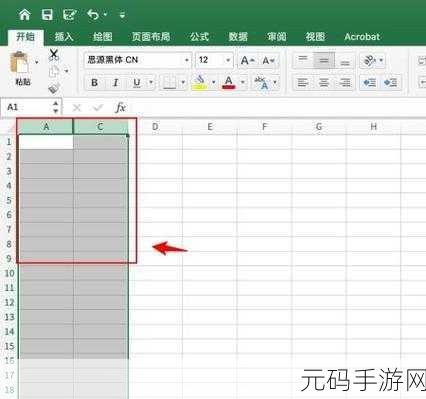Center text horizontally

point(324,82)
